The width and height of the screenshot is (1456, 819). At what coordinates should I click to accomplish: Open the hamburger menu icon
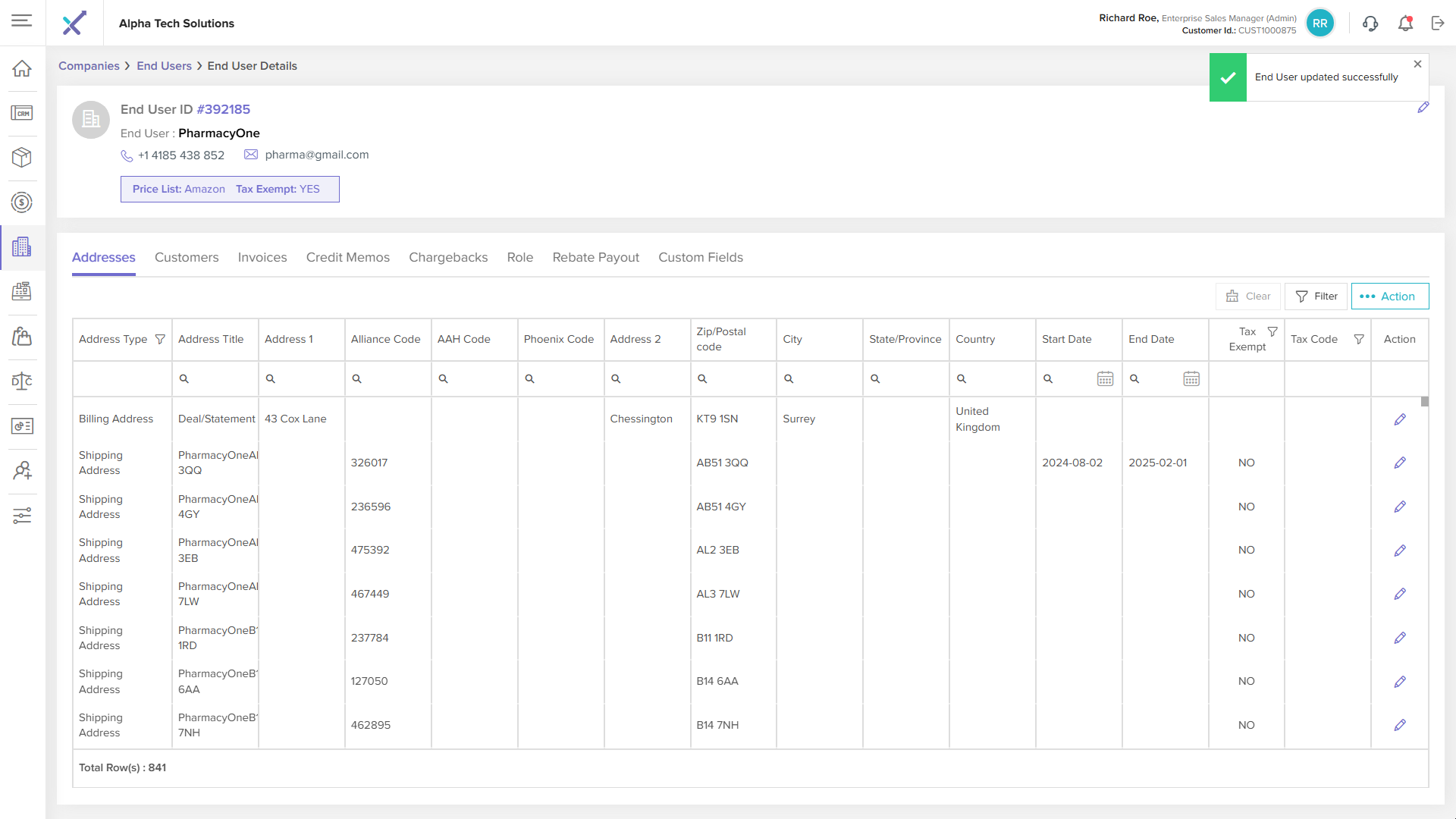[22, 20]
